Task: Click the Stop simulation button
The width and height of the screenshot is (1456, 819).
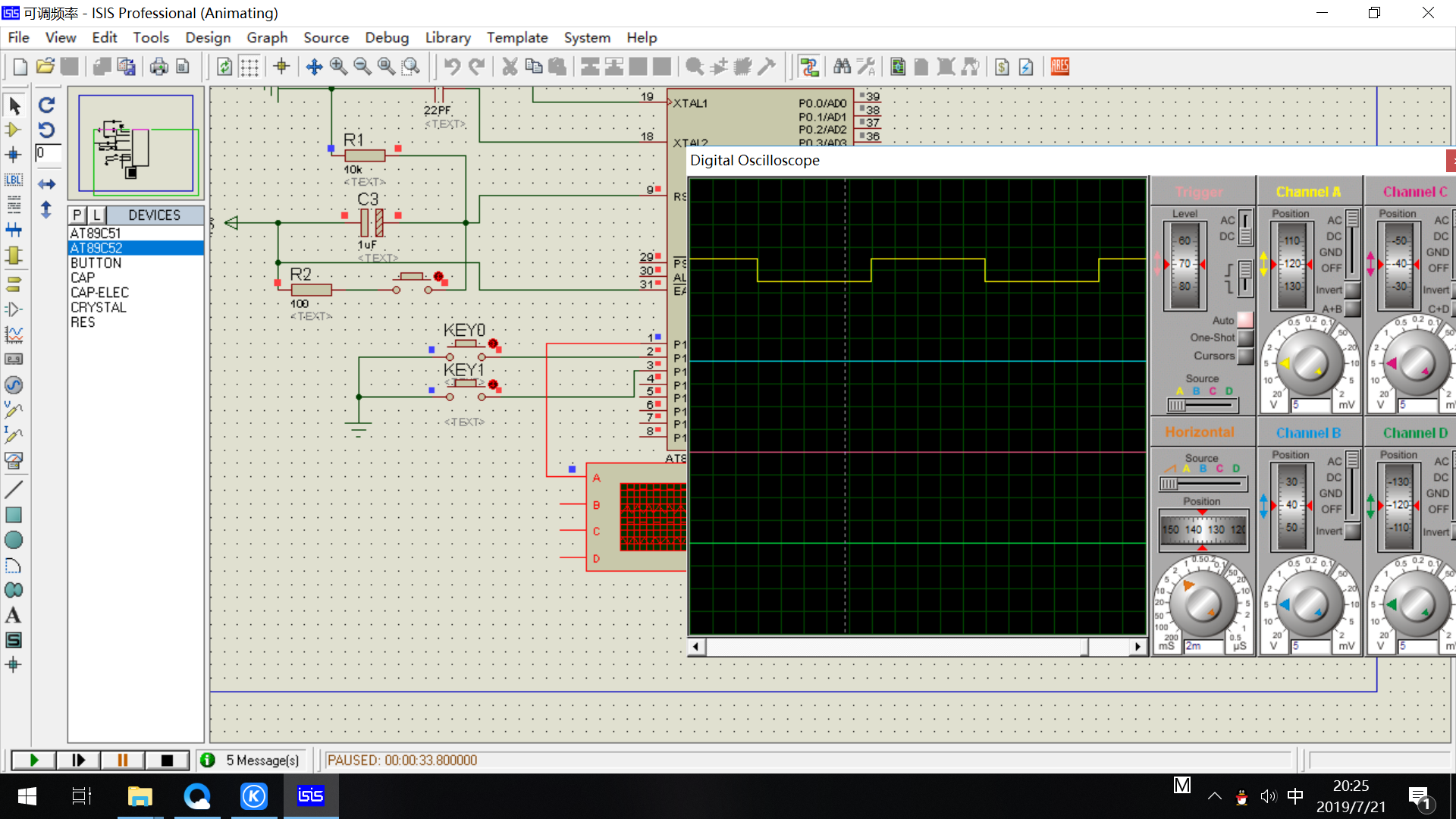Action: pos(167,760)
